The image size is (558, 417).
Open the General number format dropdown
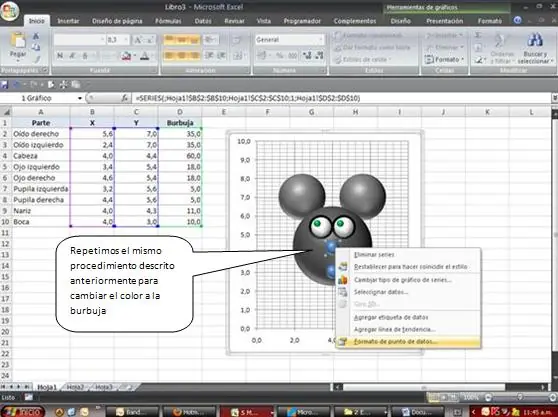pos(289,39)
